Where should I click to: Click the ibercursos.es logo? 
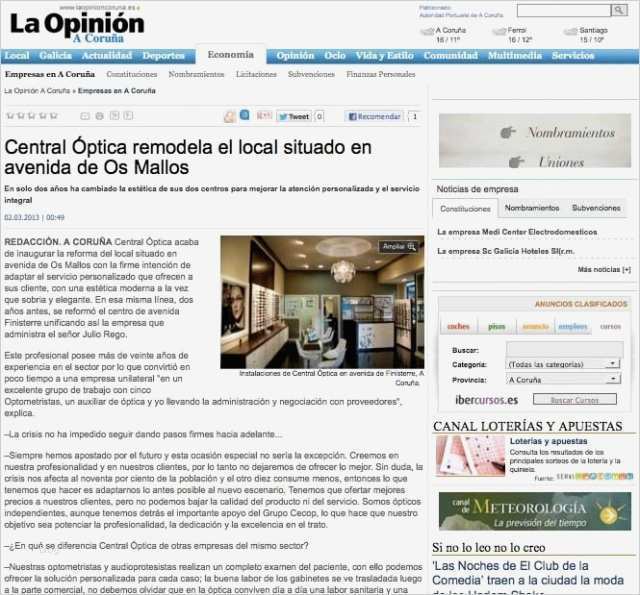pyautogui.click(x=487, y=400)
